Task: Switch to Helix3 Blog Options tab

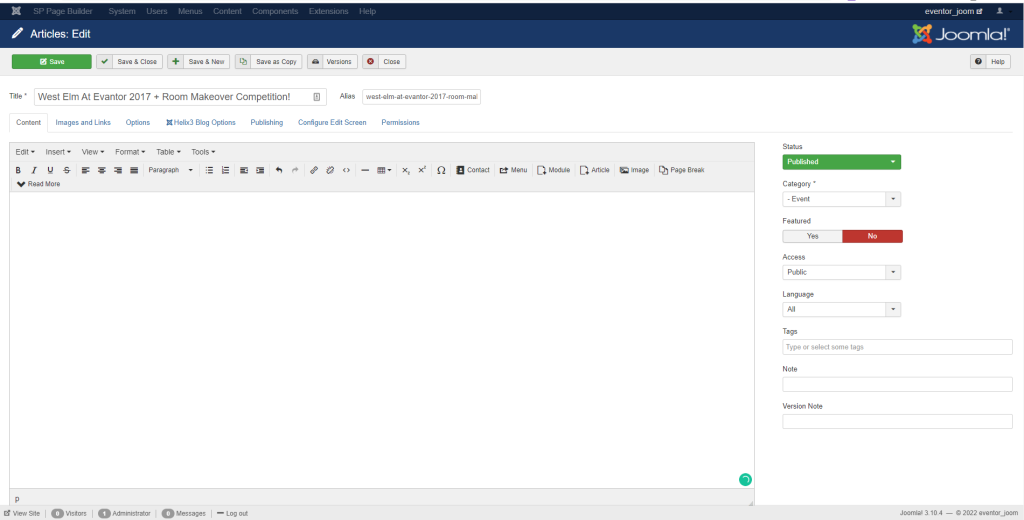Action: coord(200,122)
